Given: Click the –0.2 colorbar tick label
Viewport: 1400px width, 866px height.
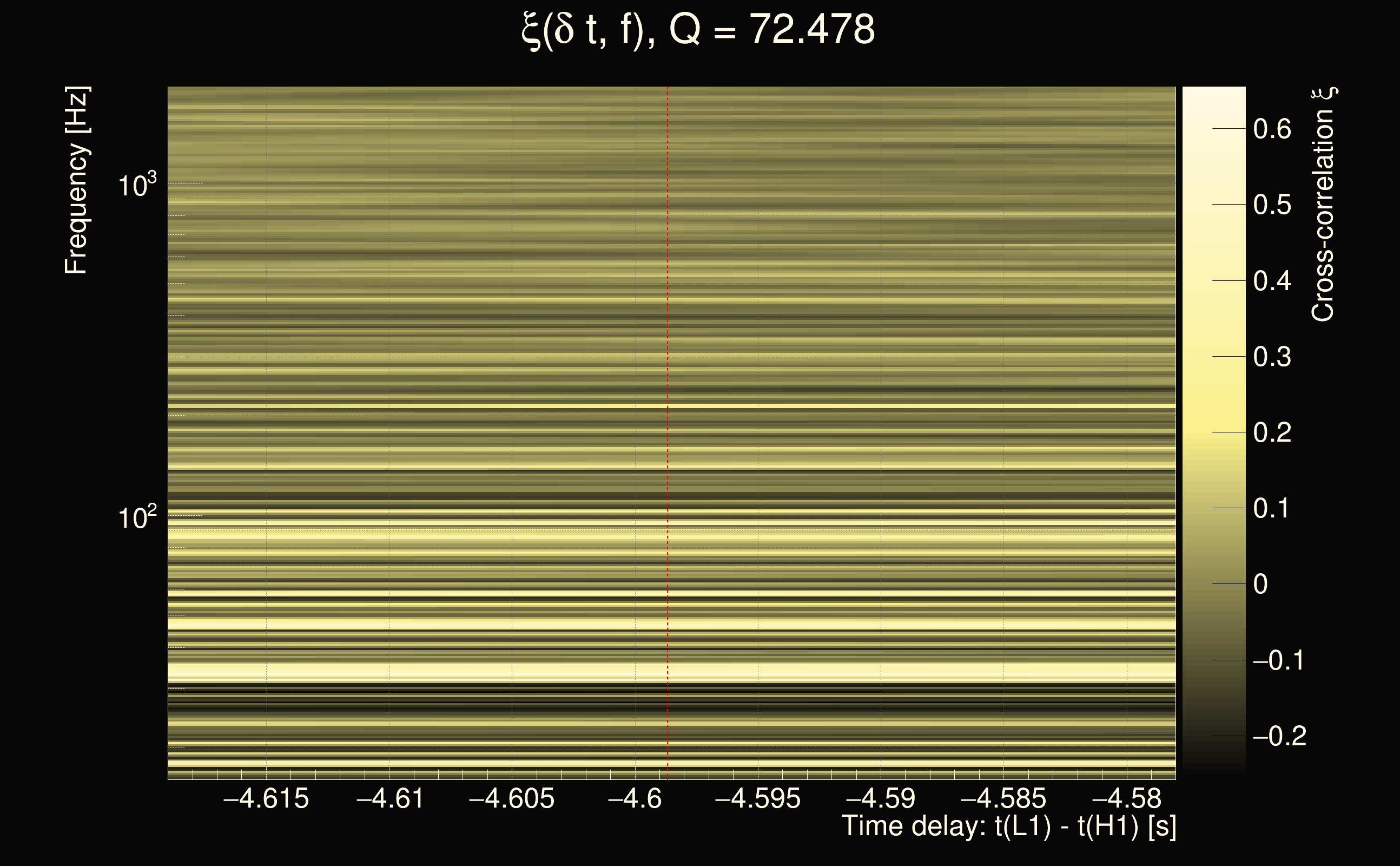Looking at the screenshot, I should (1279, 737).
